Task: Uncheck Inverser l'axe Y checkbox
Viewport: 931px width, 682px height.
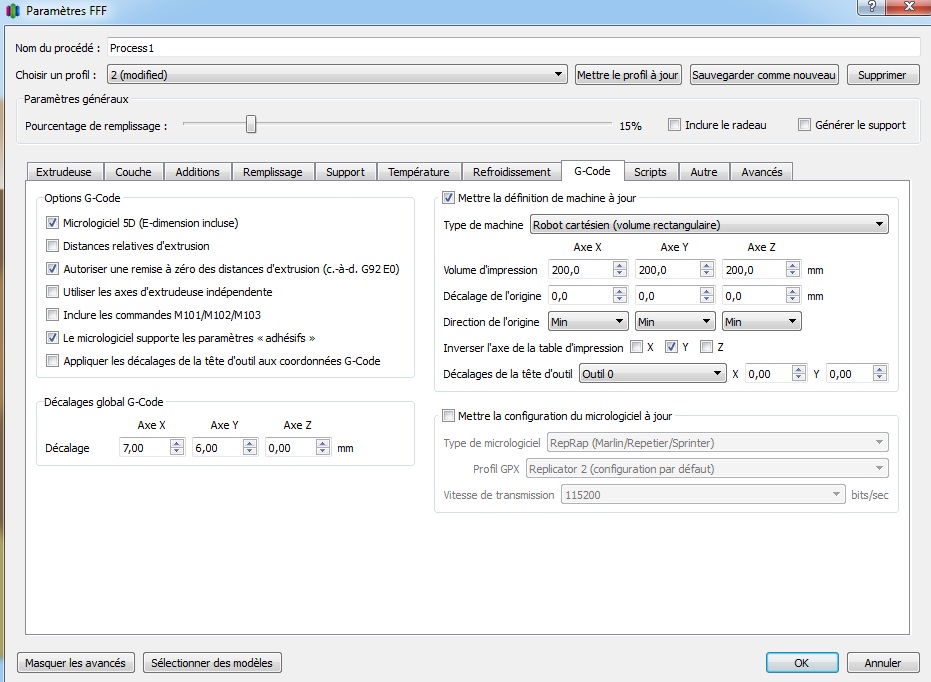Action: click(671, 347)
